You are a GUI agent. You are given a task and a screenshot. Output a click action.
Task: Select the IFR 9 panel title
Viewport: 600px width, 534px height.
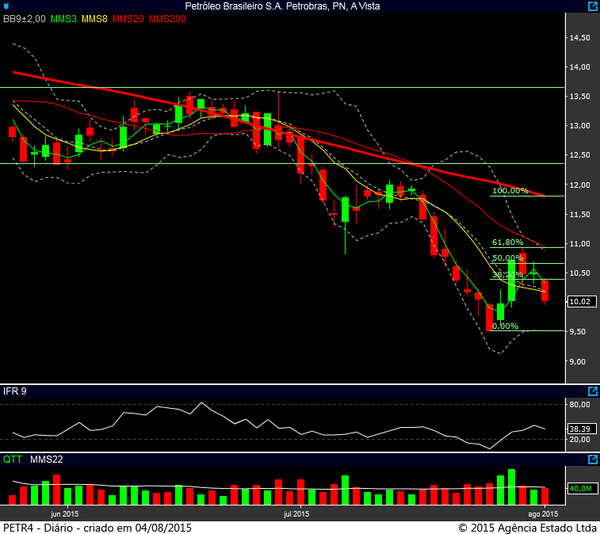coord(14,389)
